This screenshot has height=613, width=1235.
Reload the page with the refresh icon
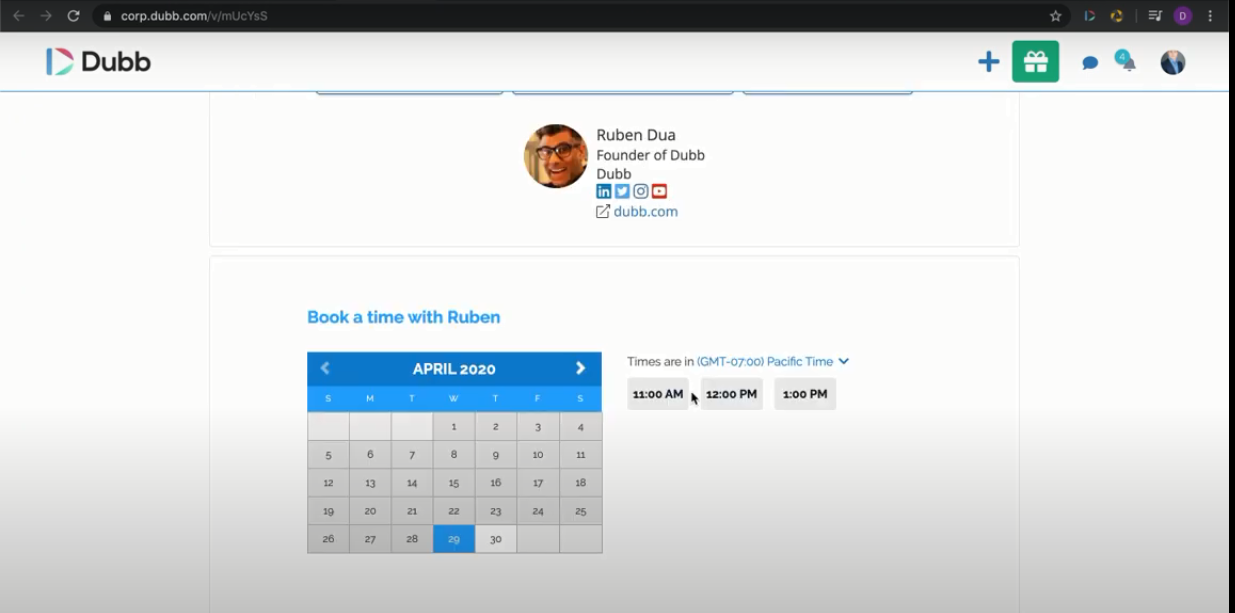[73, 16]
